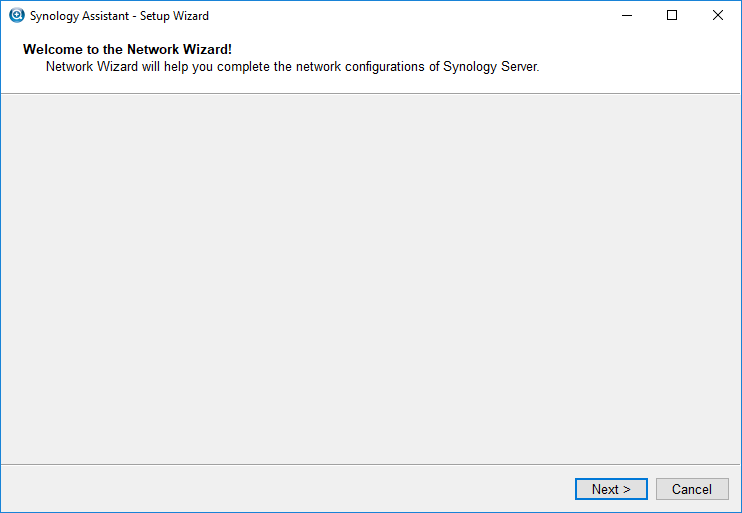Click the separator line above the Next button
Image resolution: width=742 pixels, height=513 pixels.
[371, 464]
